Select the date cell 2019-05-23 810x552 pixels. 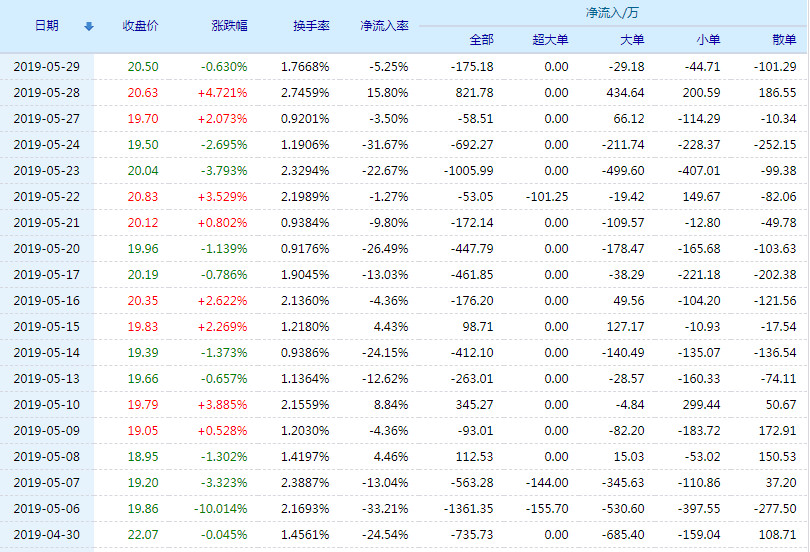pyautogui.click(x=46, y=170)
